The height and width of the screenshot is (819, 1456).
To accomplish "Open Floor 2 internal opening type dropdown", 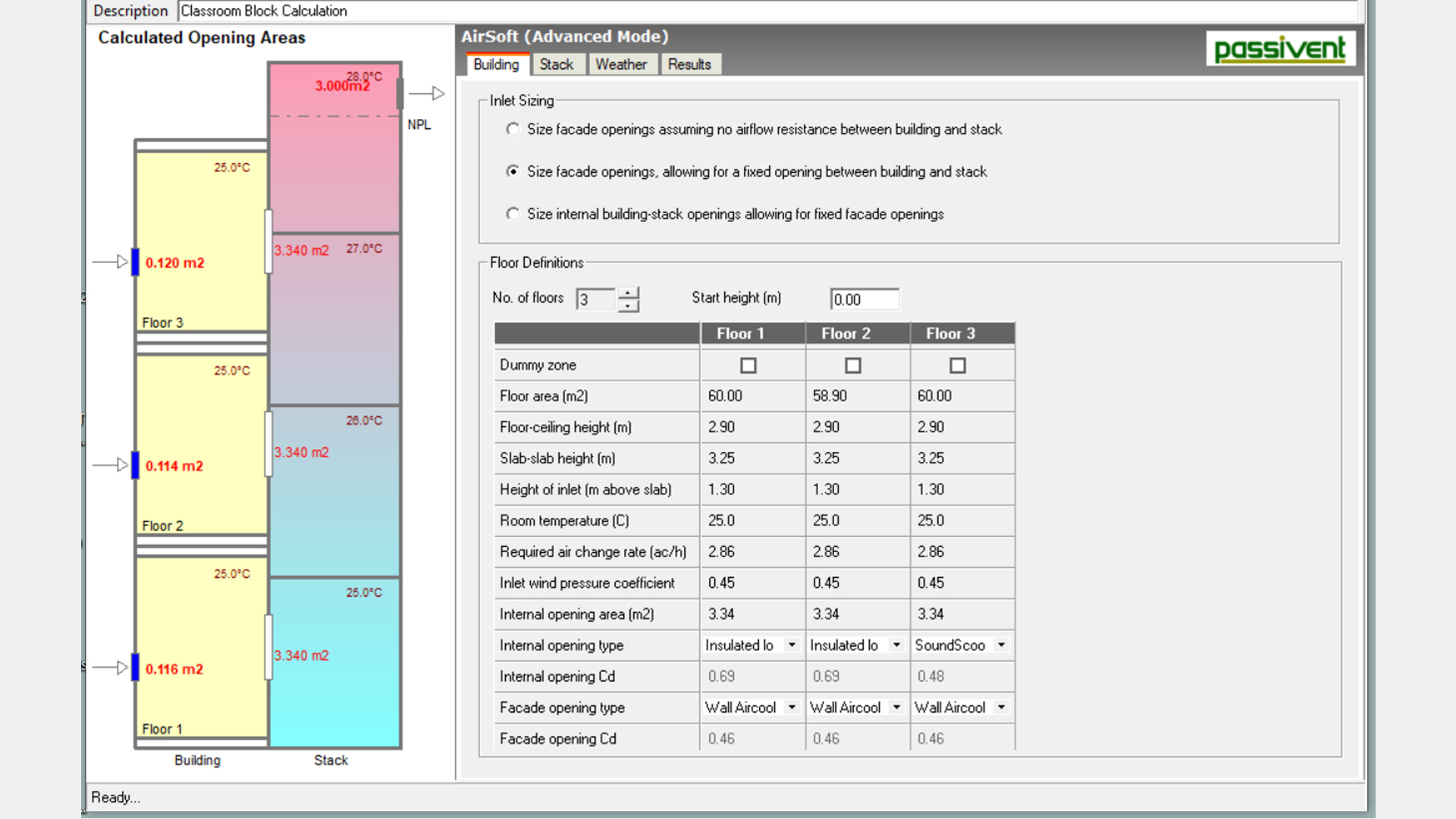I will click(896, 645).
